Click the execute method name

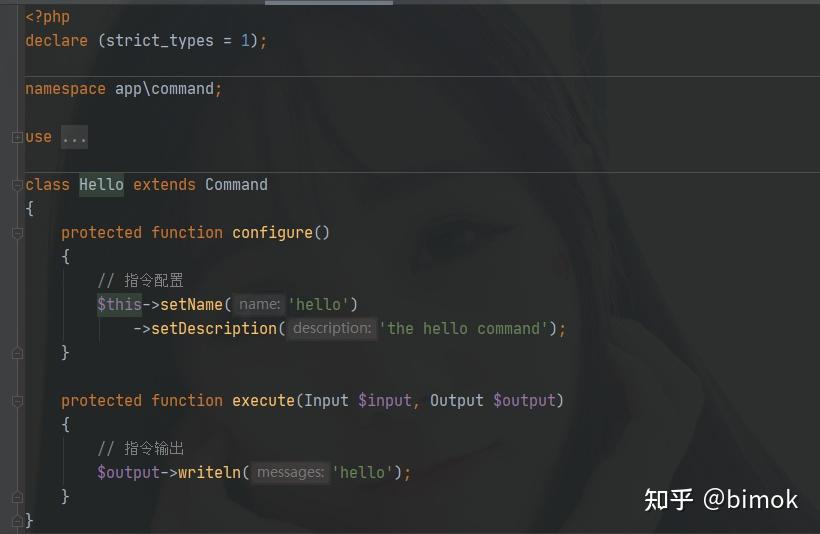[x=264, y=401]
